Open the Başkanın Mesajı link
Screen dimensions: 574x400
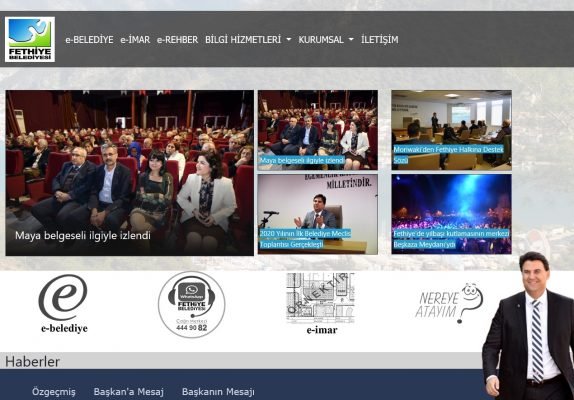tap(218, 392)
